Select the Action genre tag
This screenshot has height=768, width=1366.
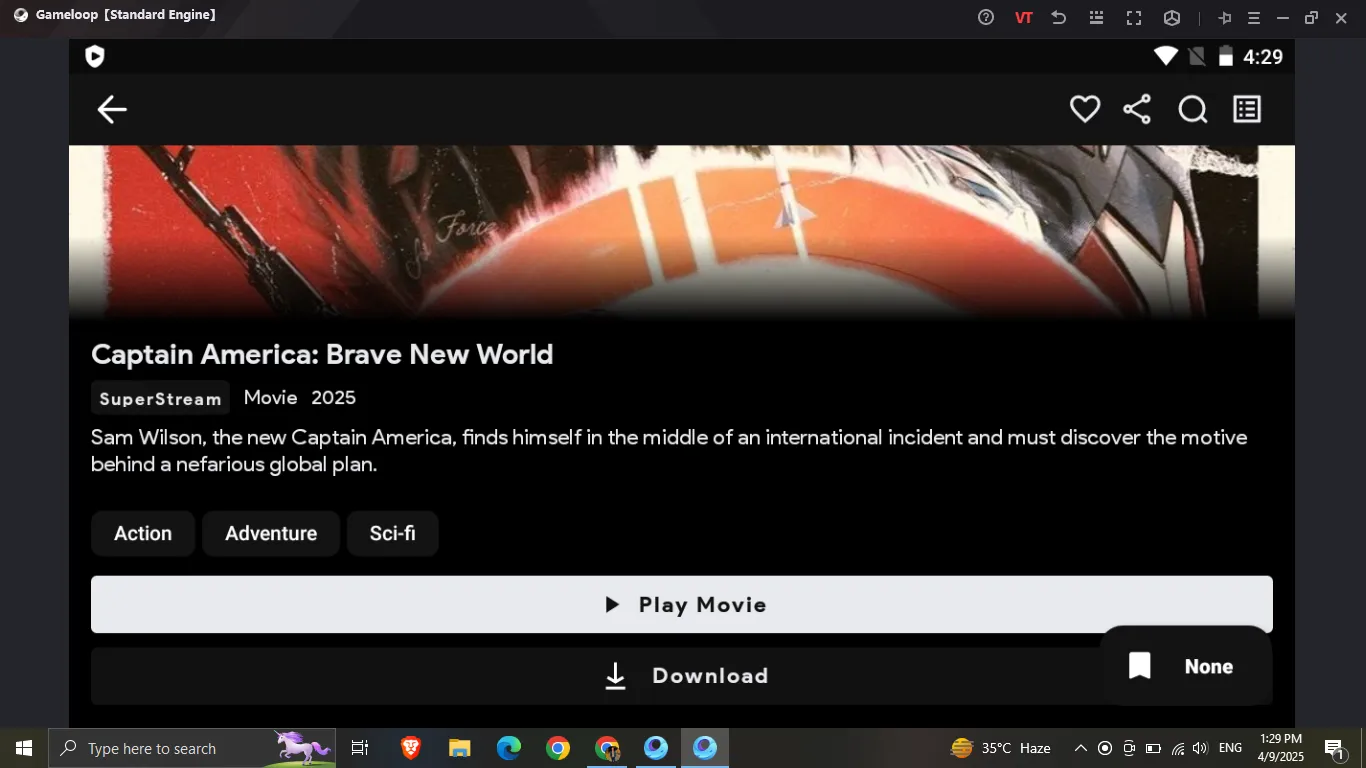point(143,533)
